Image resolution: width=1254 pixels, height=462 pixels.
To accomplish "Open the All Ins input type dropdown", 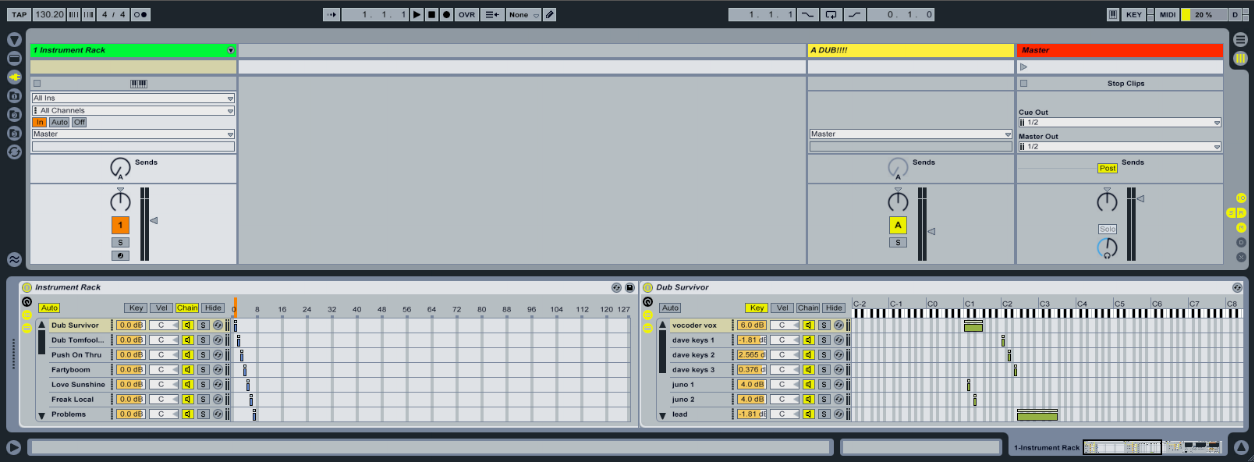I will (x=133, y=98).
